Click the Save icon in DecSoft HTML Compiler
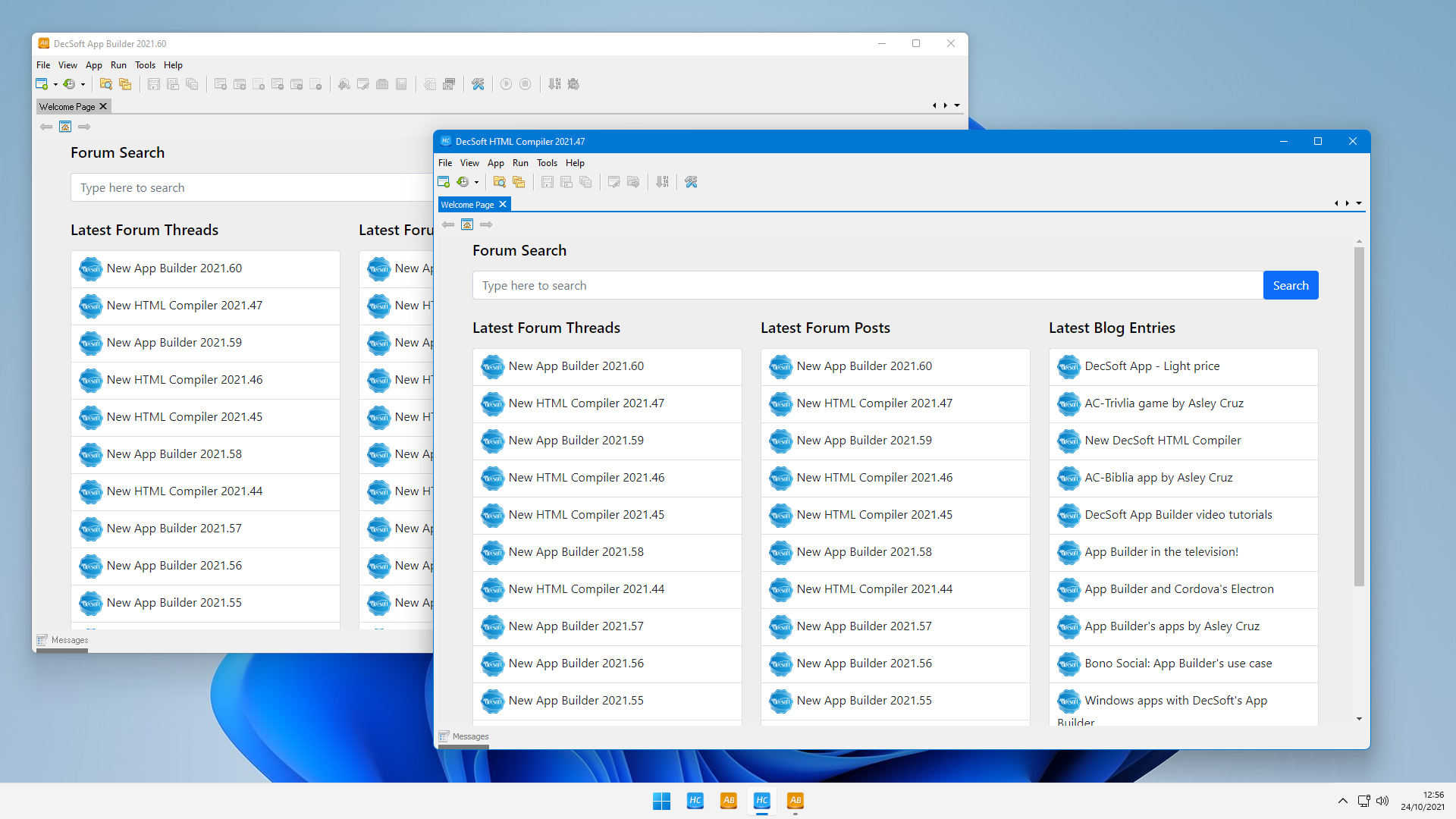 coord(546,181)
